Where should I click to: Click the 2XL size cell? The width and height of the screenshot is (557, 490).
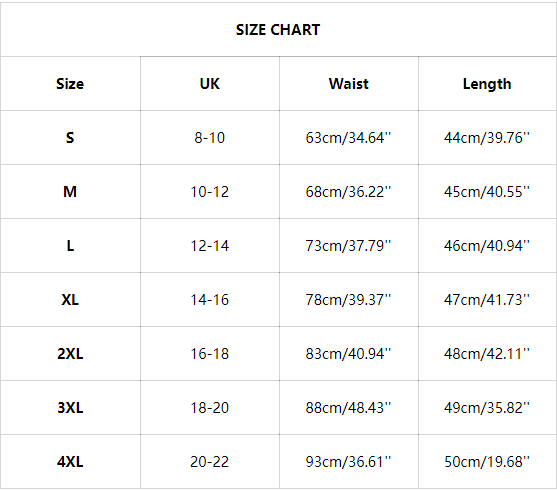[x=70, y=354]
